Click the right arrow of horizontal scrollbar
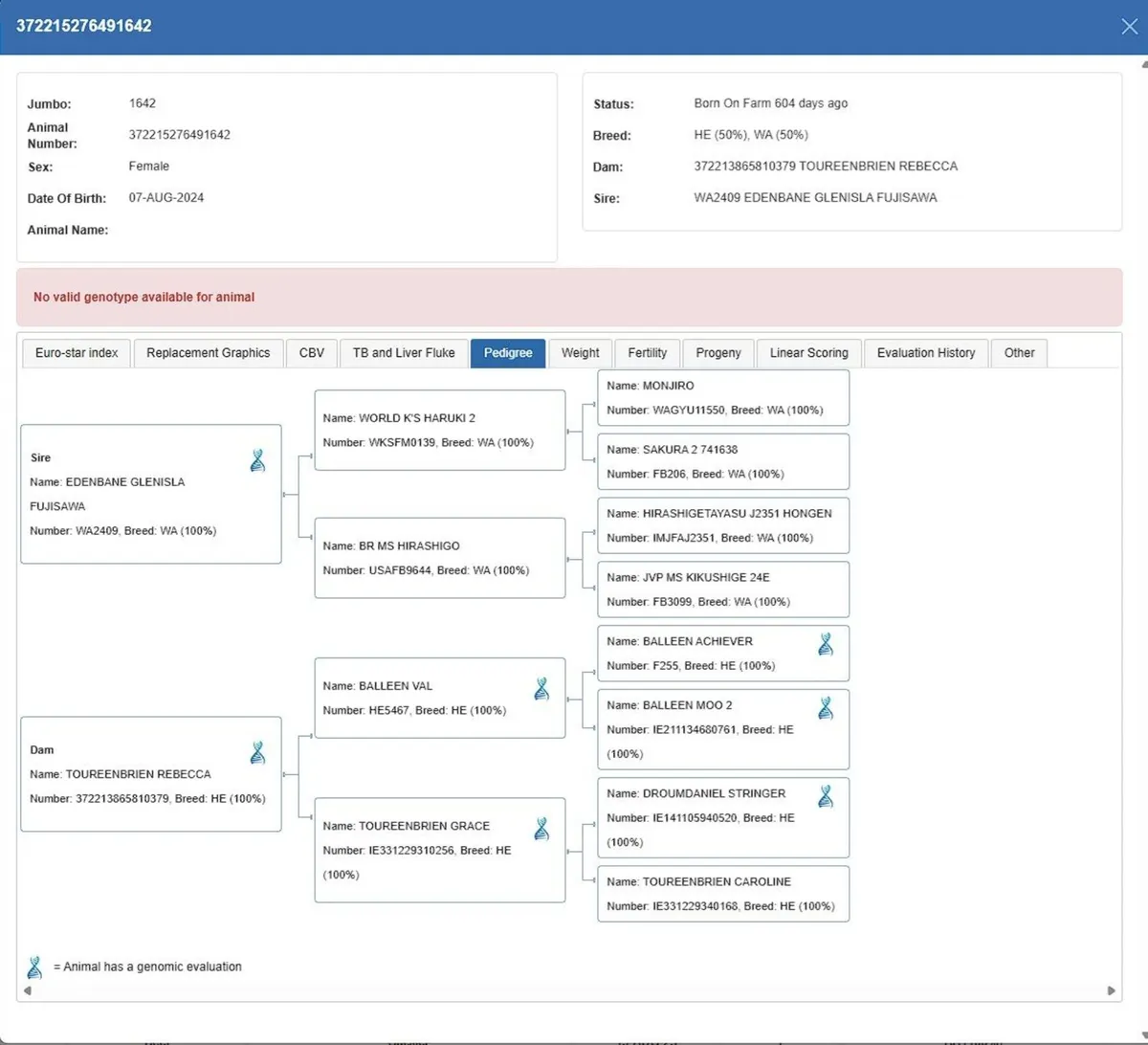The height and width of the screenshot is (1045, 1148). pyautogui.click(x=1111, y=990)
